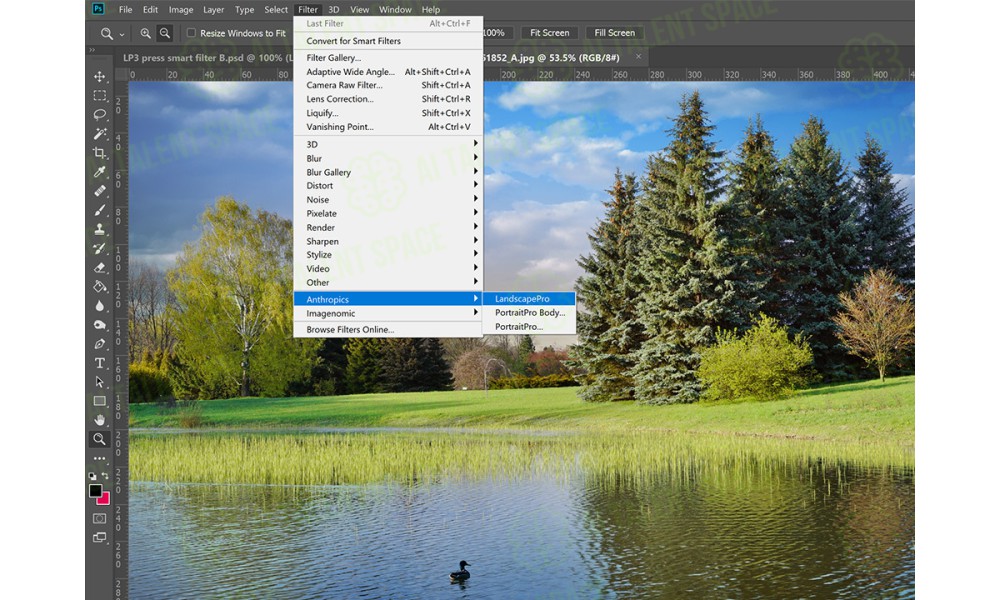The image size is (1000, 600).
Task: Select the History Brush tool
Action: coord(99,248)
